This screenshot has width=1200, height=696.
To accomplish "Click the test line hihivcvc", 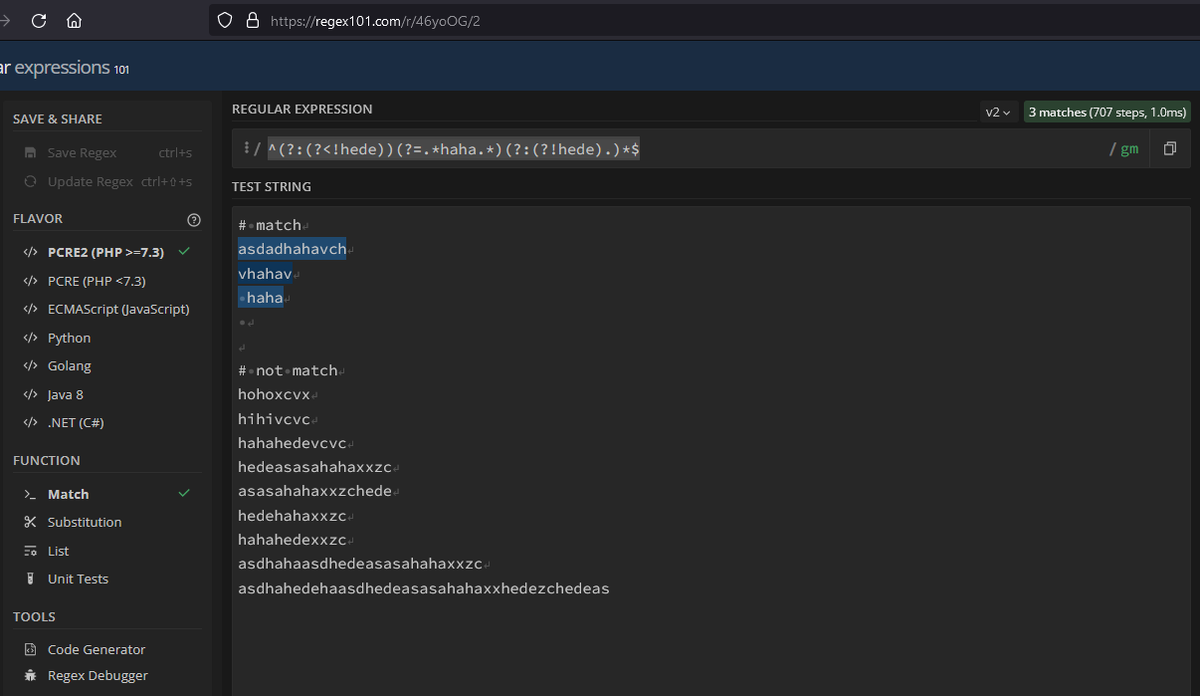I will point(274,420).
